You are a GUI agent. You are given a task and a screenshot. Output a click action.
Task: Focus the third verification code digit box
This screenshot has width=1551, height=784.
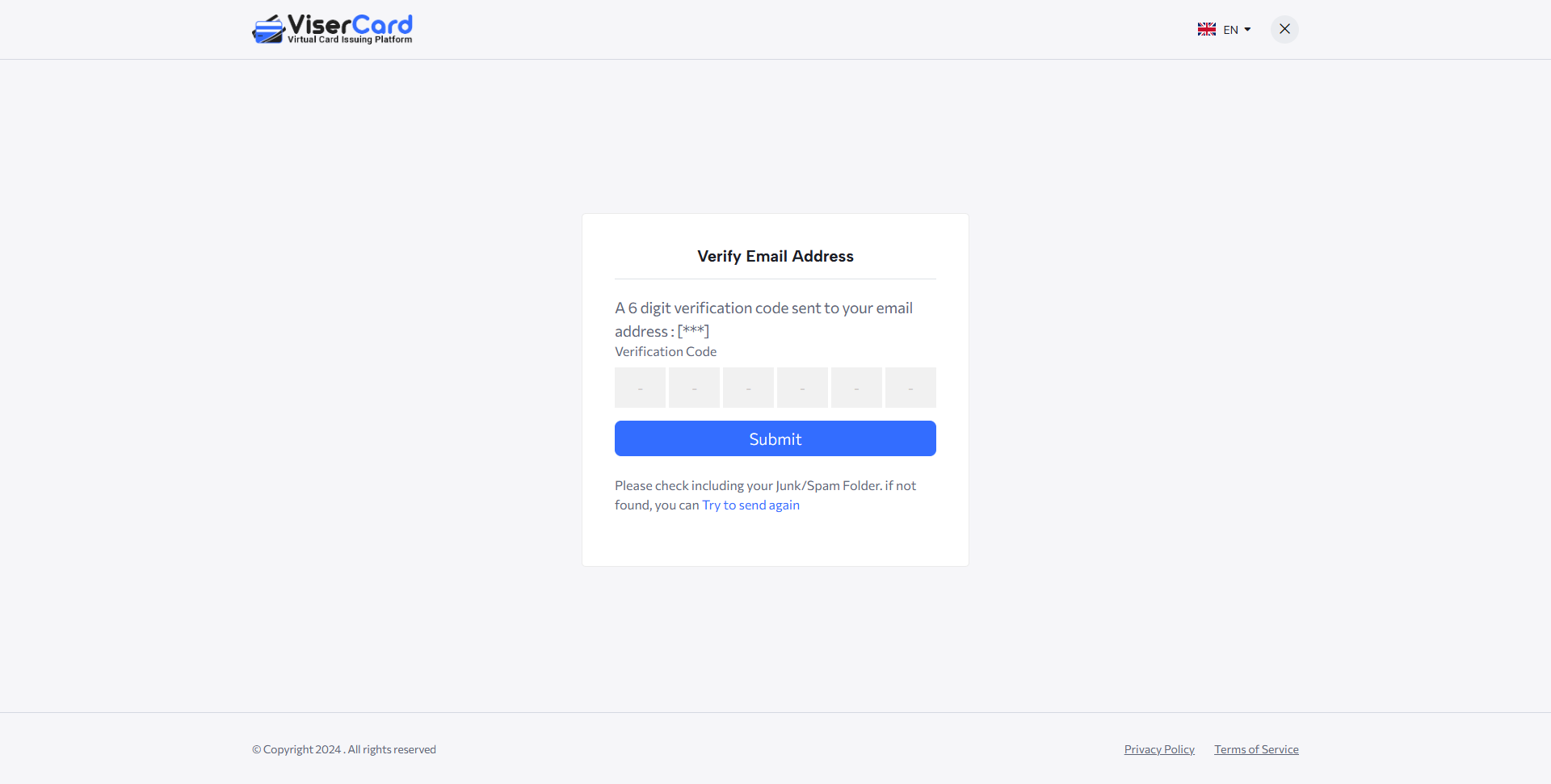748,388
